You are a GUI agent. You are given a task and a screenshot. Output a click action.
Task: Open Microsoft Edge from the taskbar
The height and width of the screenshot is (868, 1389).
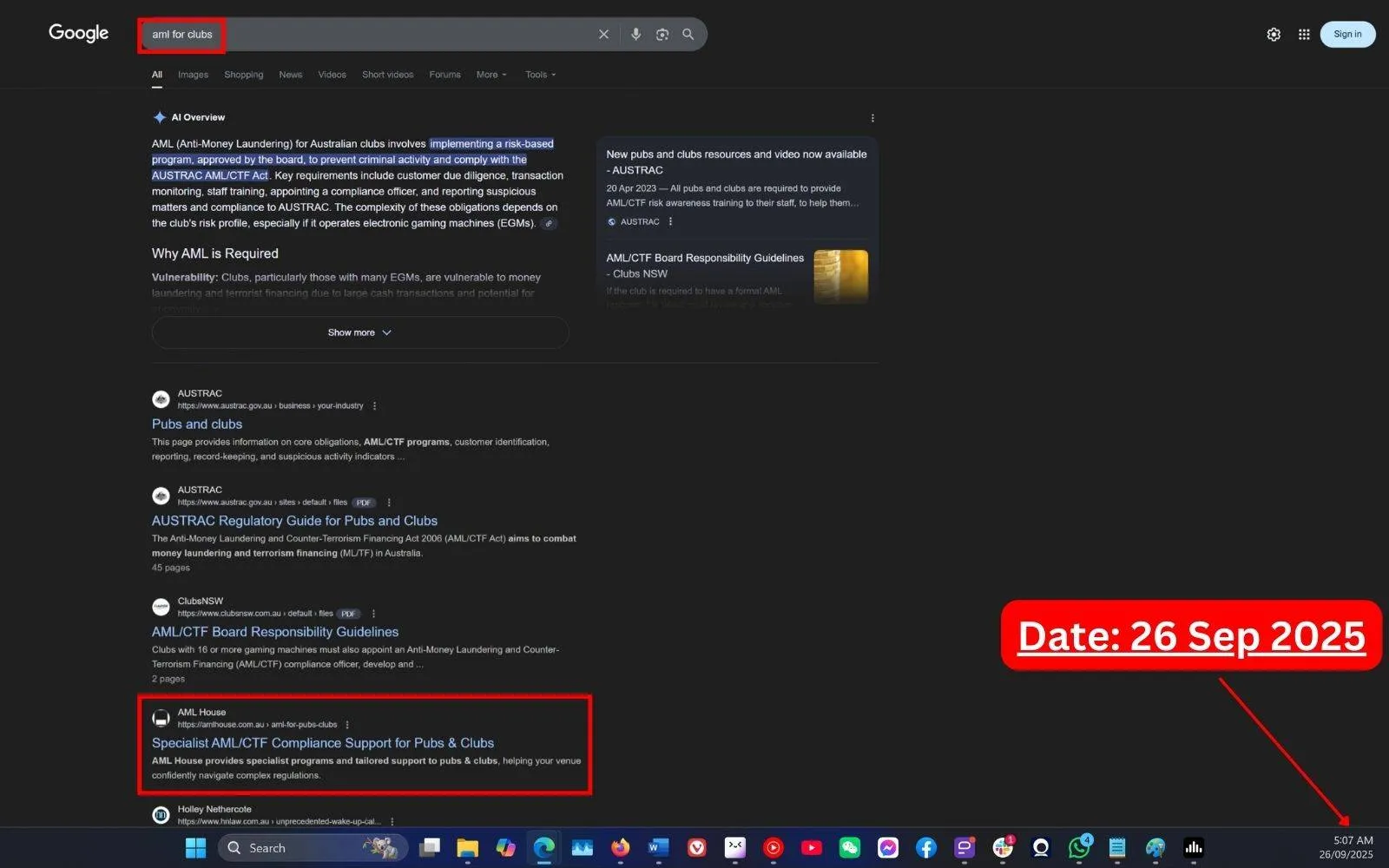(543, 847)
